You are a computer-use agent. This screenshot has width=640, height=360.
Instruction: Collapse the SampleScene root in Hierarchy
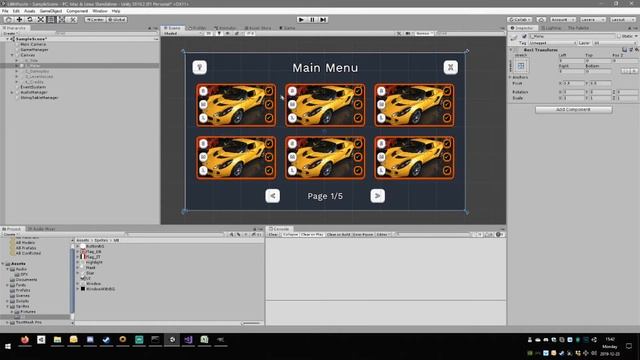coord(7,39)
